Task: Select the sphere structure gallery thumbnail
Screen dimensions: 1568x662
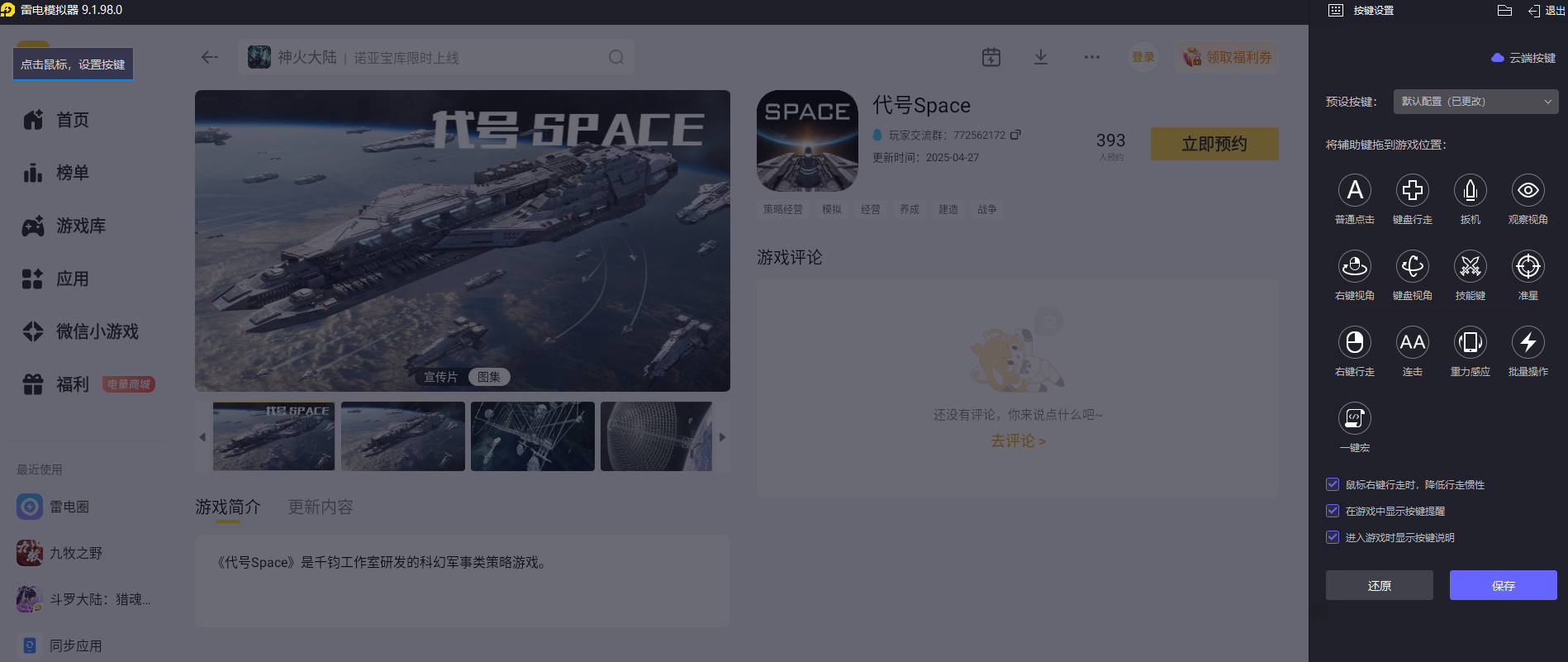Action: (x=656, y=436)
